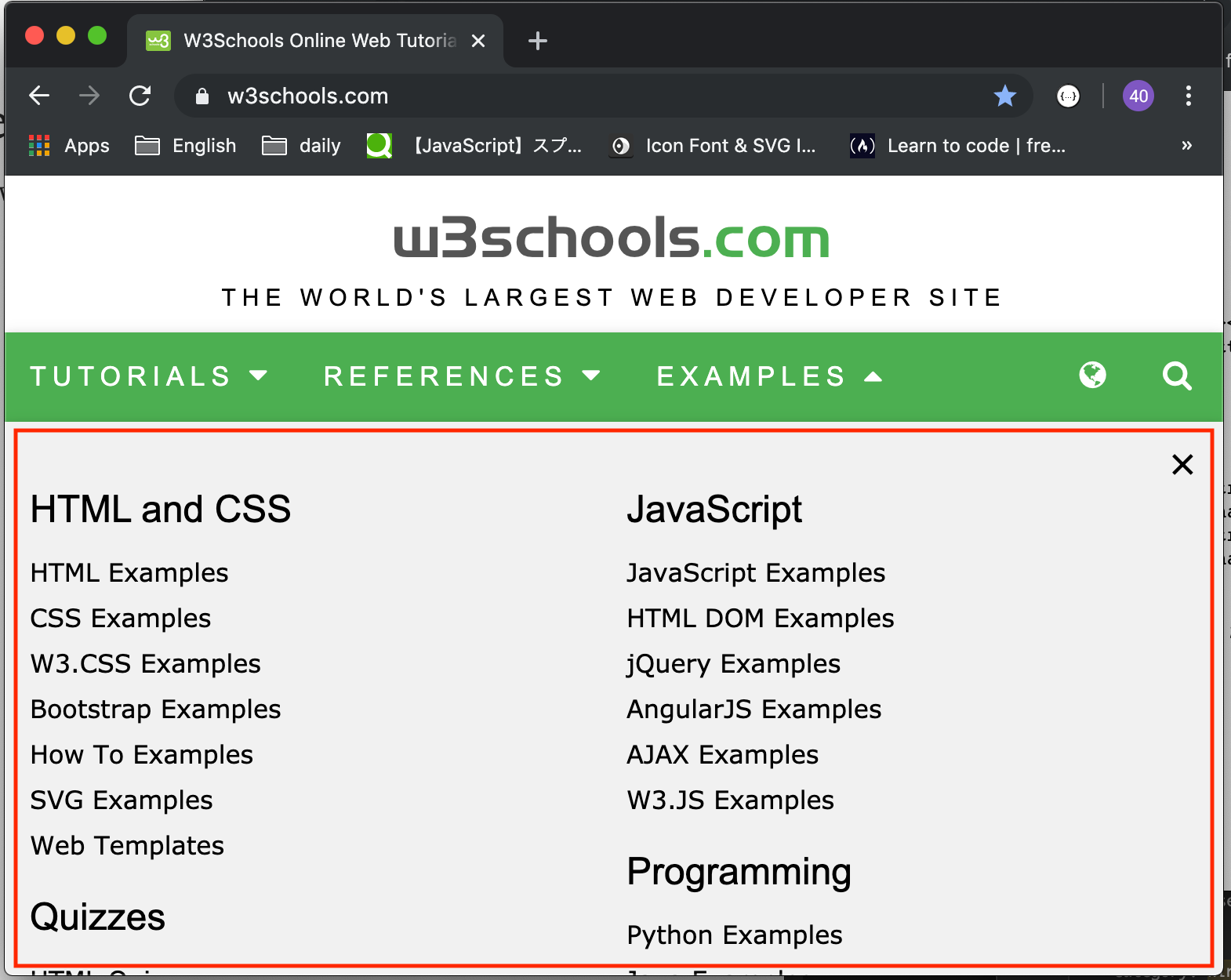This screenshot has height=980, width=1231.
Task: Open Web Templates link
Action: 127,846
